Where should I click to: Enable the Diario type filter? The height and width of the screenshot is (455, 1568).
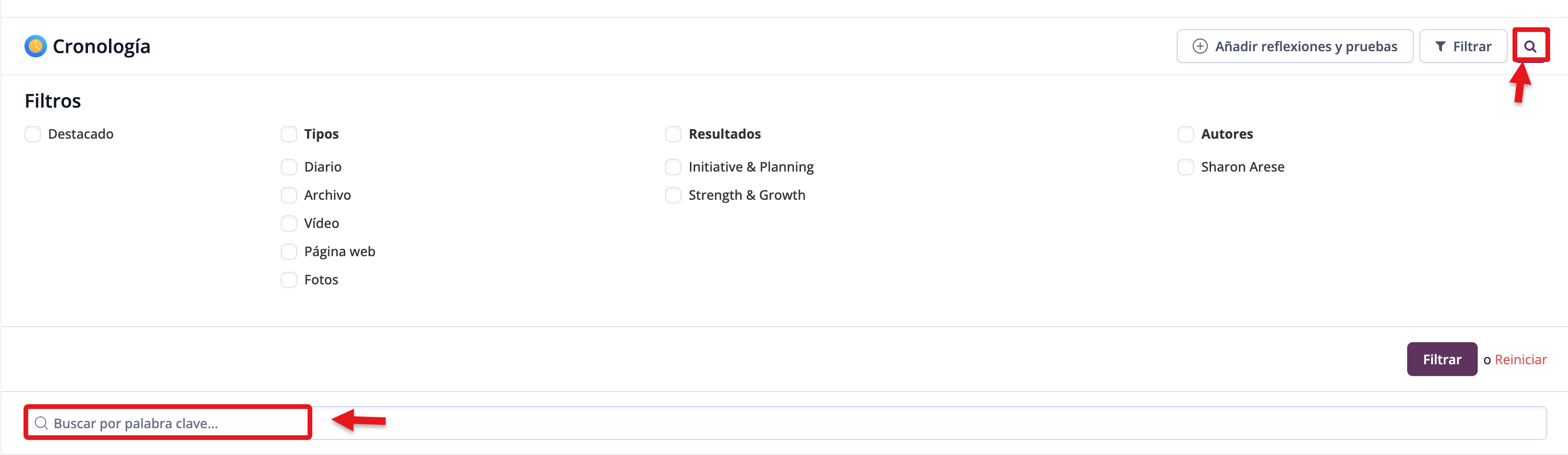289,167
